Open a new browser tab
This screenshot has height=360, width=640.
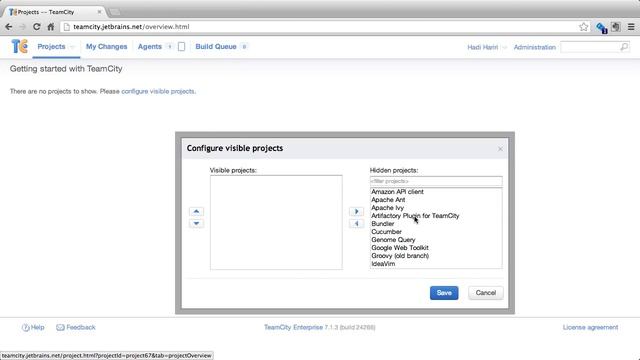pyautogui.click(x=115, y=12)
